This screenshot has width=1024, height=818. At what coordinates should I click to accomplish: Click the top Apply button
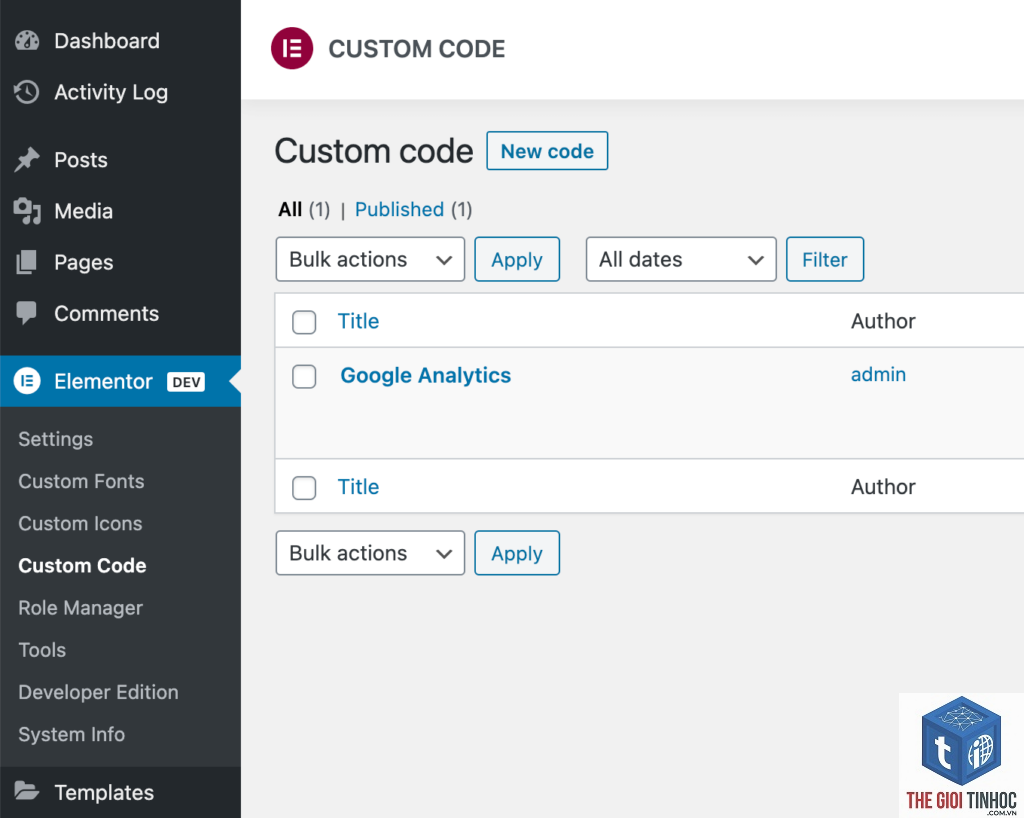[x=517, y=259]
